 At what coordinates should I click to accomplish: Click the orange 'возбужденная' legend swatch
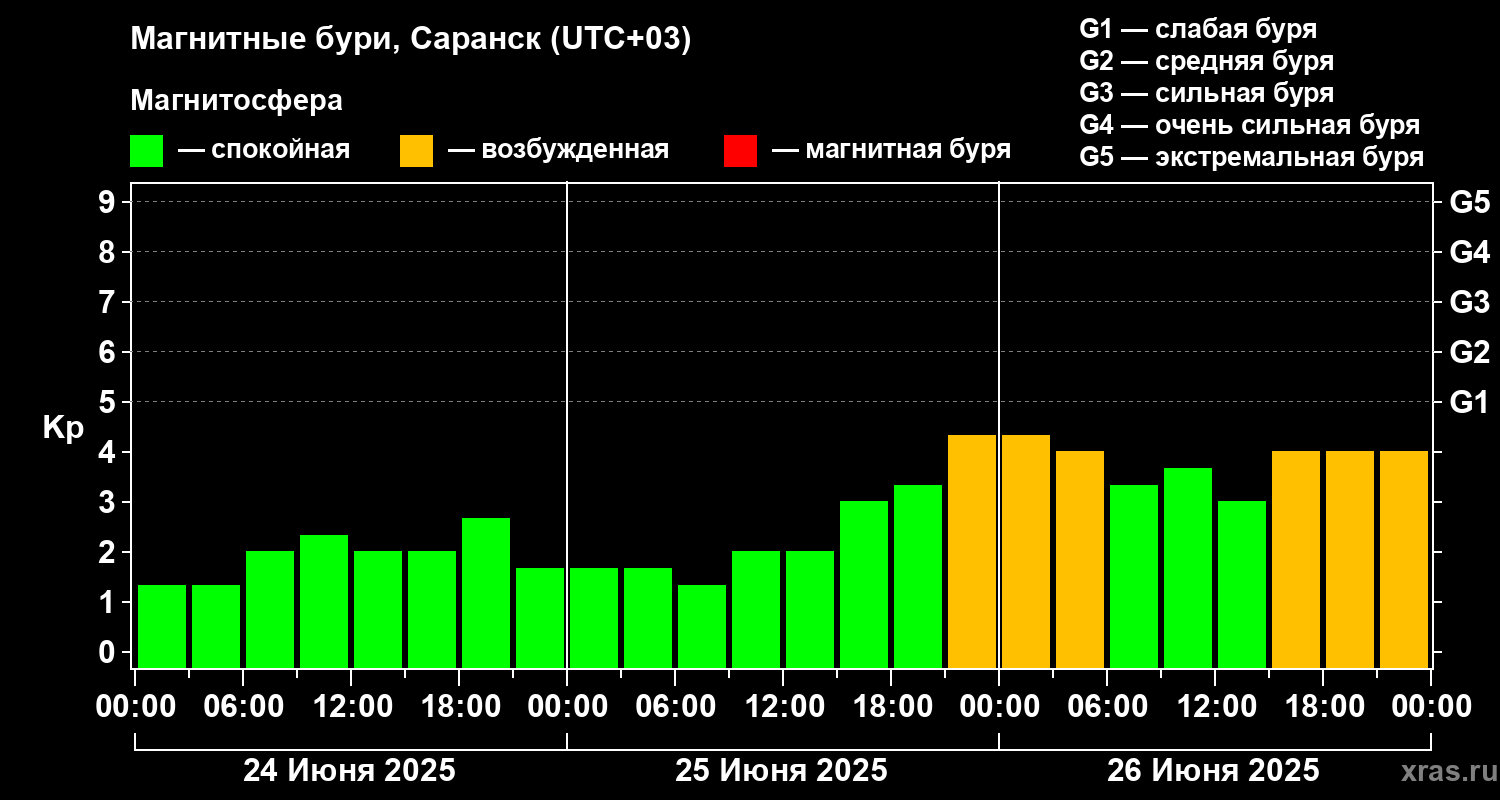416,151
